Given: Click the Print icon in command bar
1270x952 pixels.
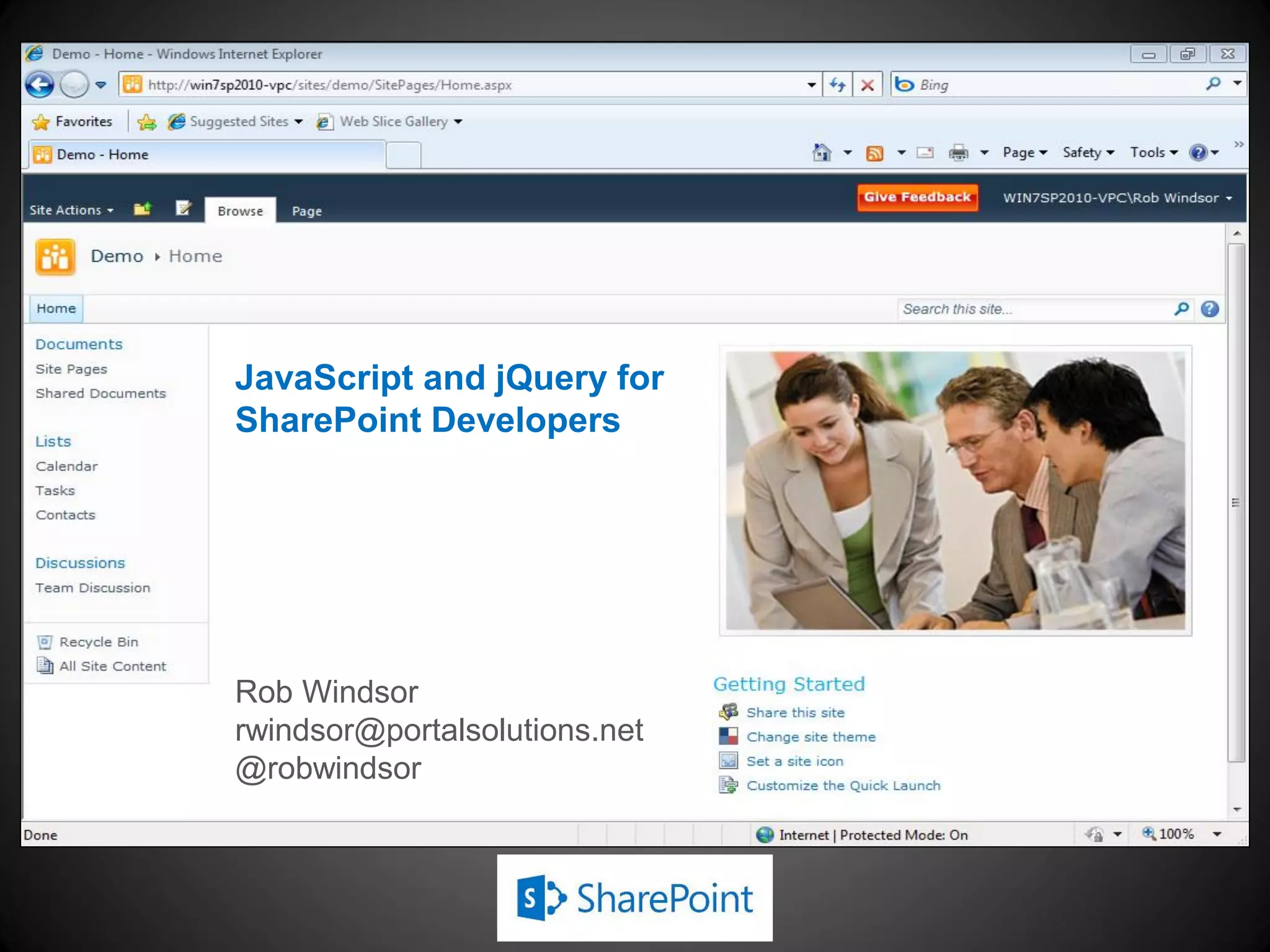Looking at the screenshot, I should pos(958,152).
